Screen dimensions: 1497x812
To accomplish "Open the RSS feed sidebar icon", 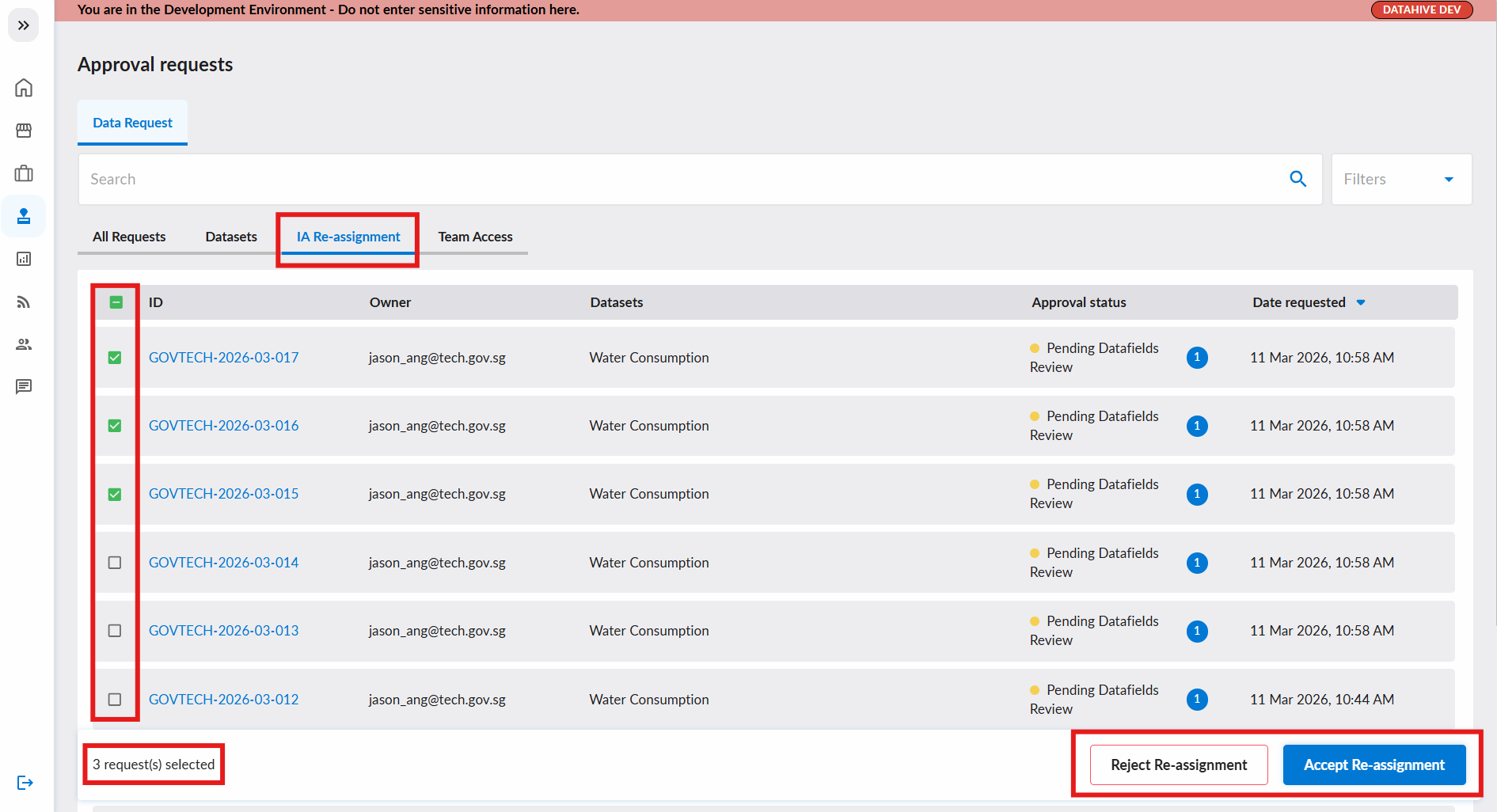I will tap(24, 302).
